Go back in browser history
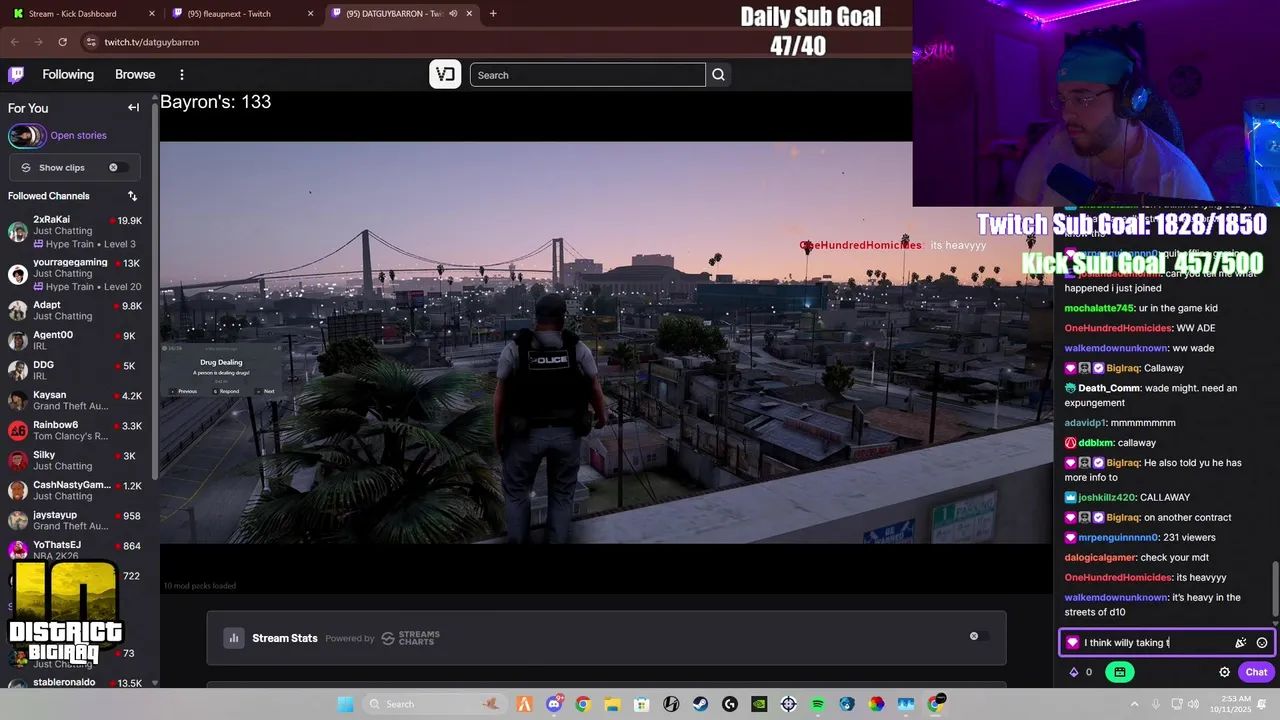 coord(14,42)
